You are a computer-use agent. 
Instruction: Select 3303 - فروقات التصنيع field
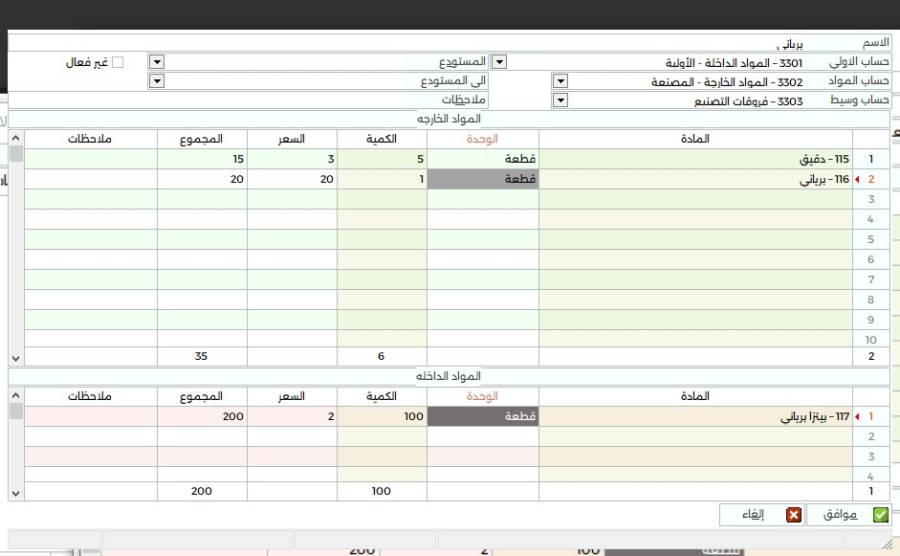(x=686, y=101)
